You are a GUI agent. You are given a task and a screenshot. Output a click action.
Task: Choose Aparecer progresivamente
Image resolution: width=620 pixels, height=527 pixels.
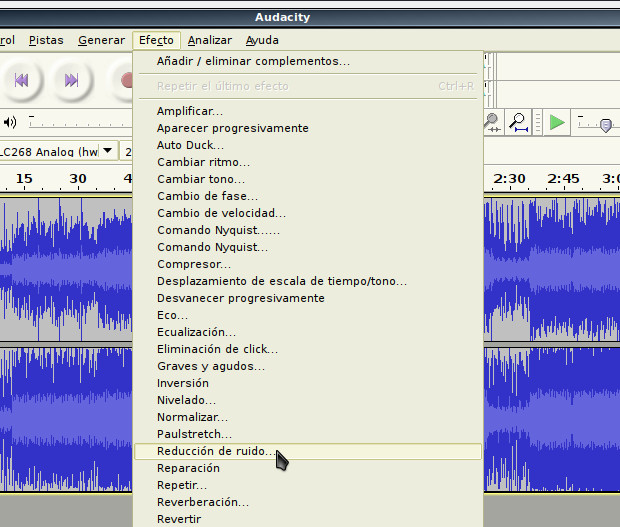point(308,128)
